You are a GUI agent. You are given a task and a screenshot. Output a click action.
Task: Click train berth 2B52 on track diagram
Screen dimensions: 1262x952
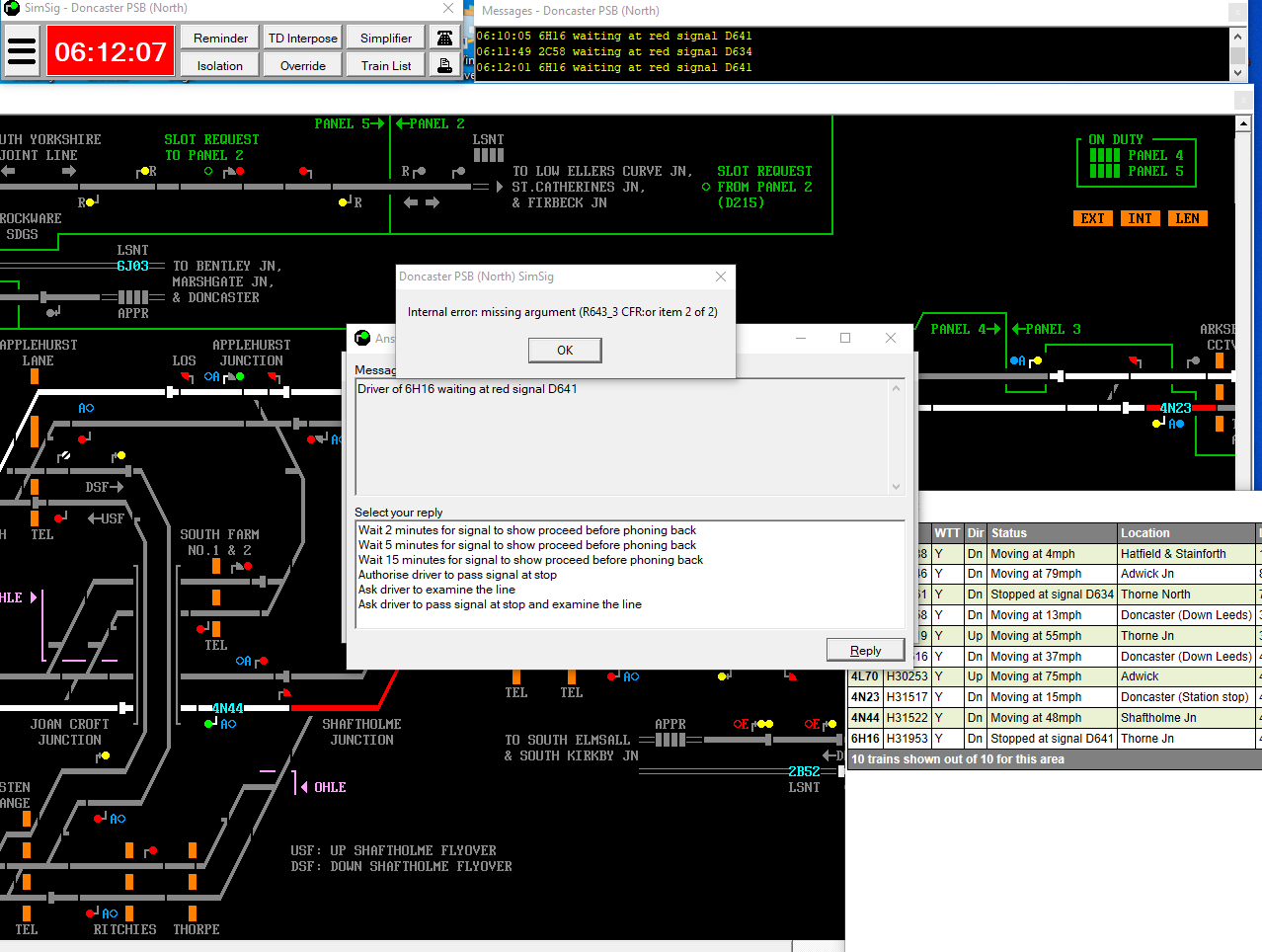(804, 771)
